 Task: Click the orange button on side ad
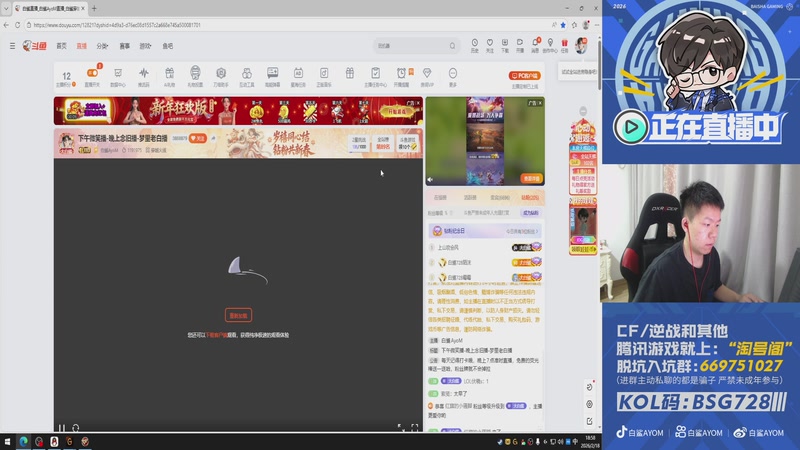click(x=531, y=179)
